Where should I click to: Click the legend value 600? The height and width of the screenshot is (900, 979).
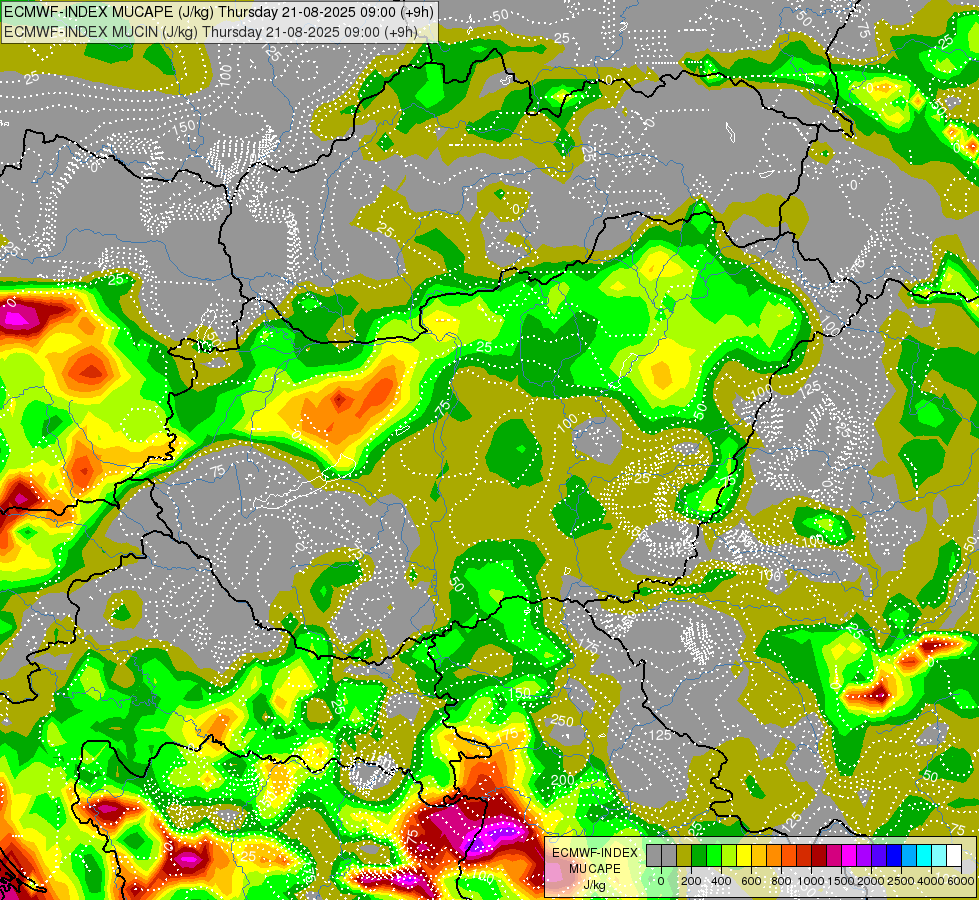pos(751,881)
